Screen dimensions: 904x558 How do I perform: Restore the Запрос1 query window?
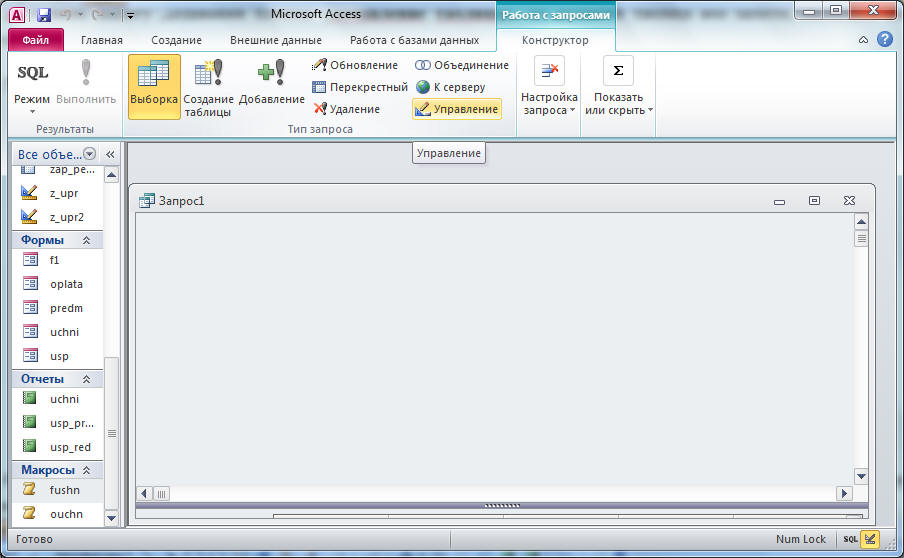pos(814,201)
